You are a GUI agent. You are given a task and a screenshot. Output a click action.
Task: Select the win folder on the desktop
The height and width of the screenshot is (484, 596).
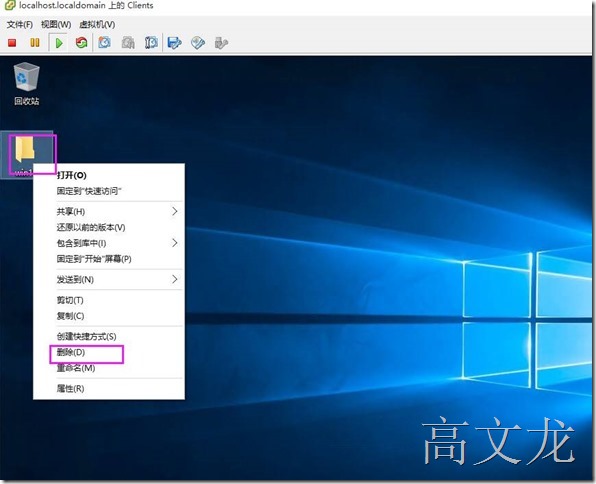(x=26, y=155)
